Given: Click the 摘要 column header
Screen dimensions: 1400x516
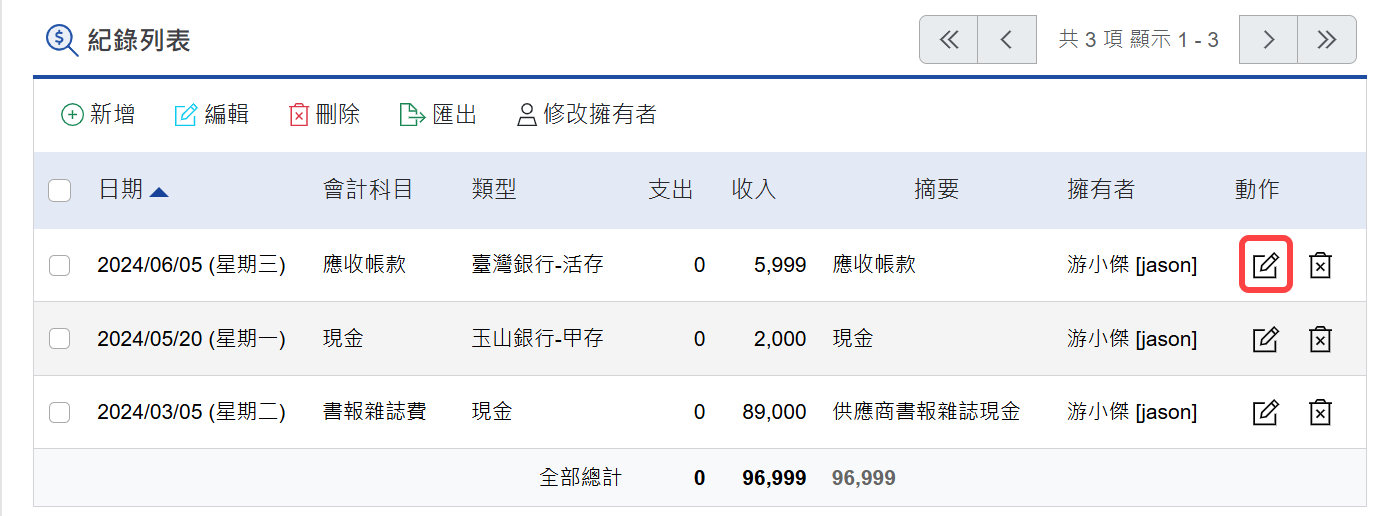Looking at the screenshot, I should [937, 190].
